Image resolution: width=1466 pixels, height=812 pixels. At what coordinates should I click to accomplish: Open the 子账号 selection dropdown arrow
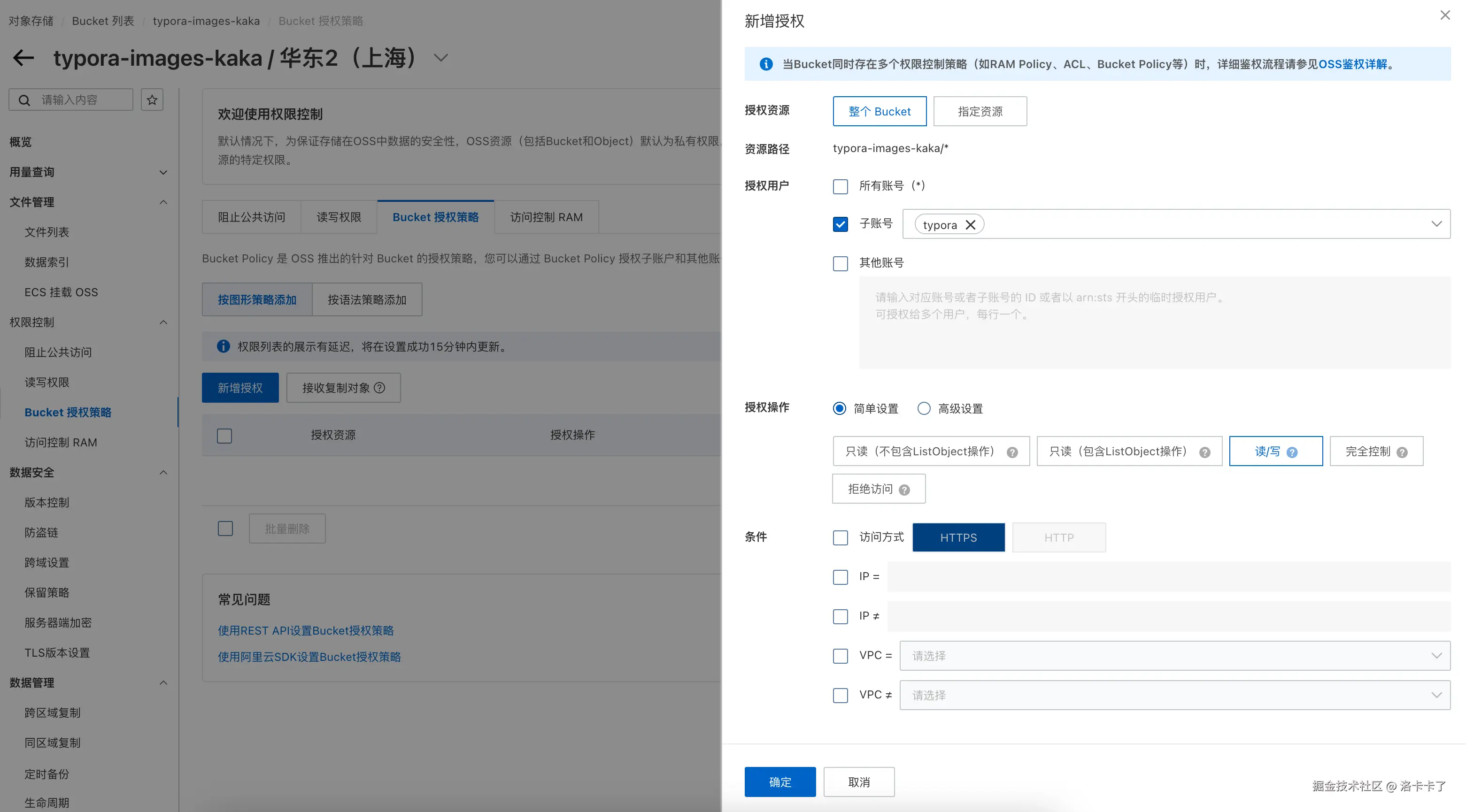[x=1436, y=223]
